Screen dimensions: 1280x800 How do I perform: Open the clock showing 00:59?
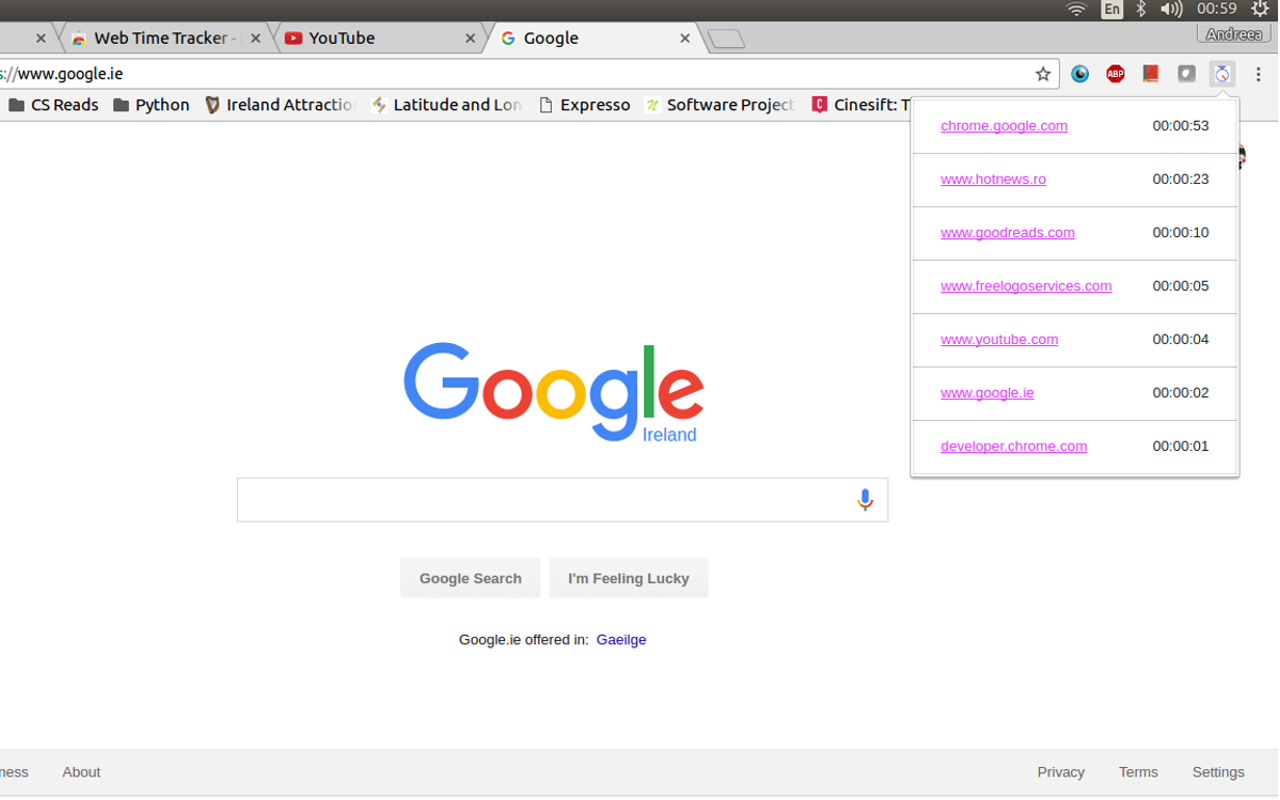pos(1217,9)
